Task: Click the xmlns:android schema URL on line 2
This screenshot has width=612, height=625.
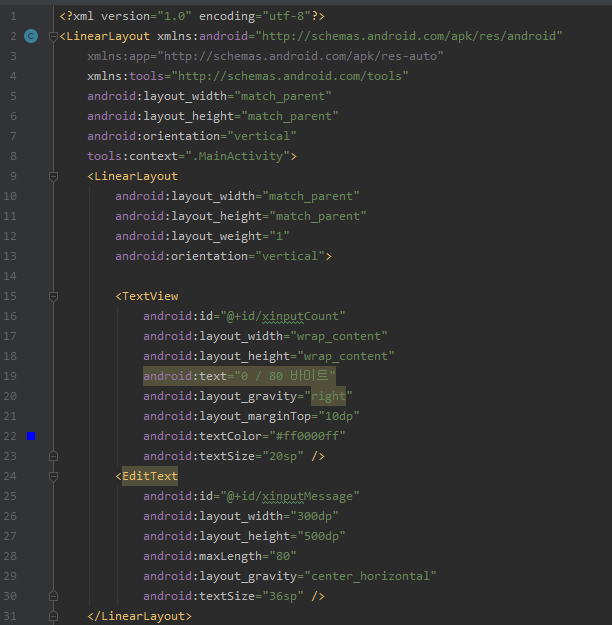Action: 409,36
